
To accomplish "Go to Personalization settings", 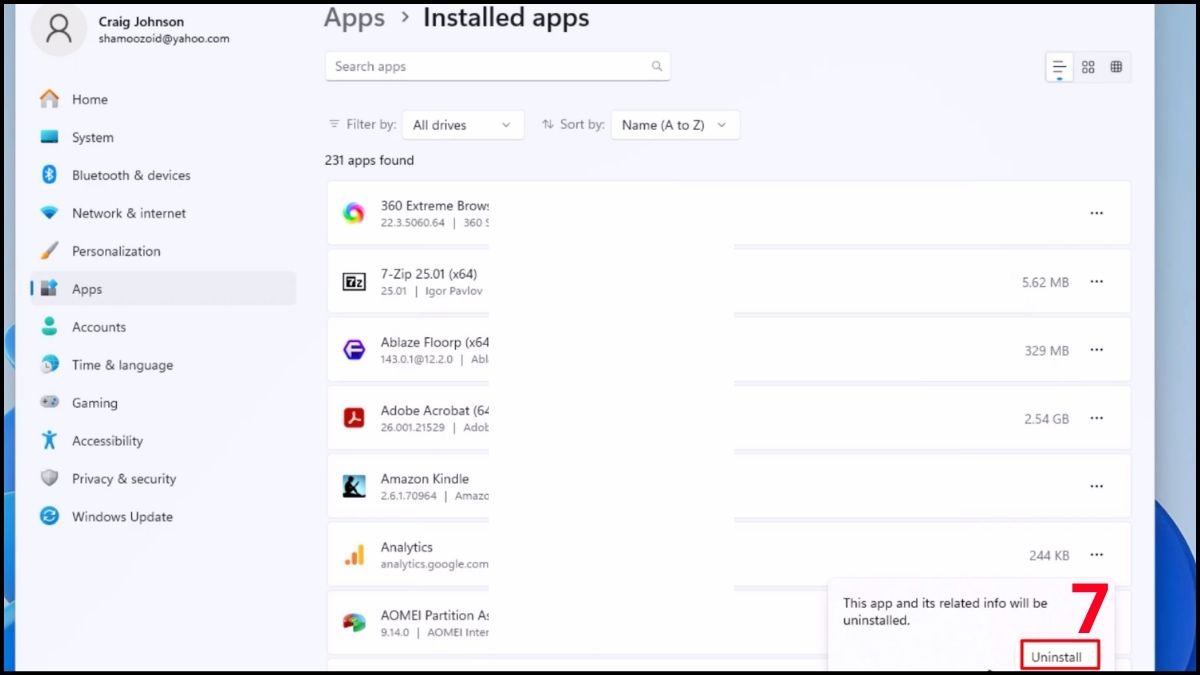I will 163,251.
